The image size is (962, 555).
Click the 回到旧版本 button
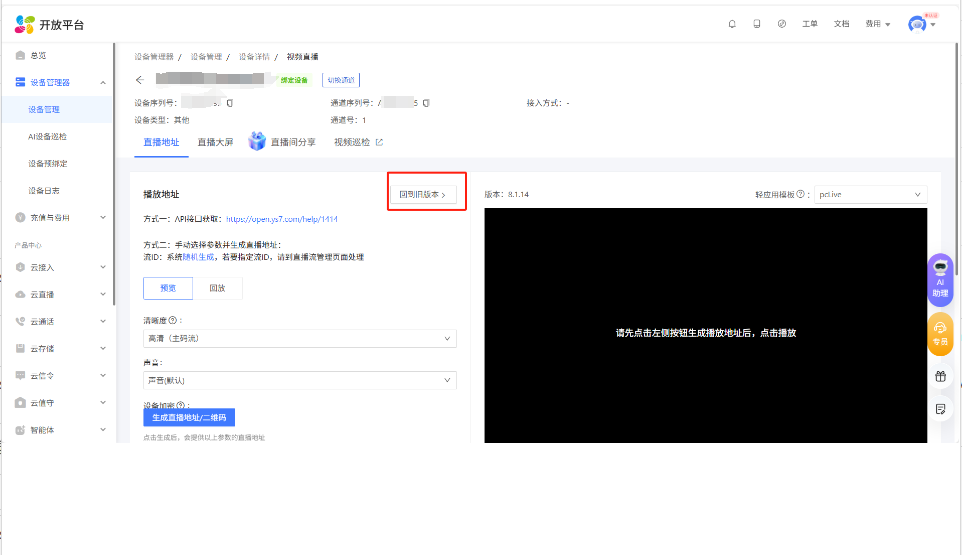[423, 194]
